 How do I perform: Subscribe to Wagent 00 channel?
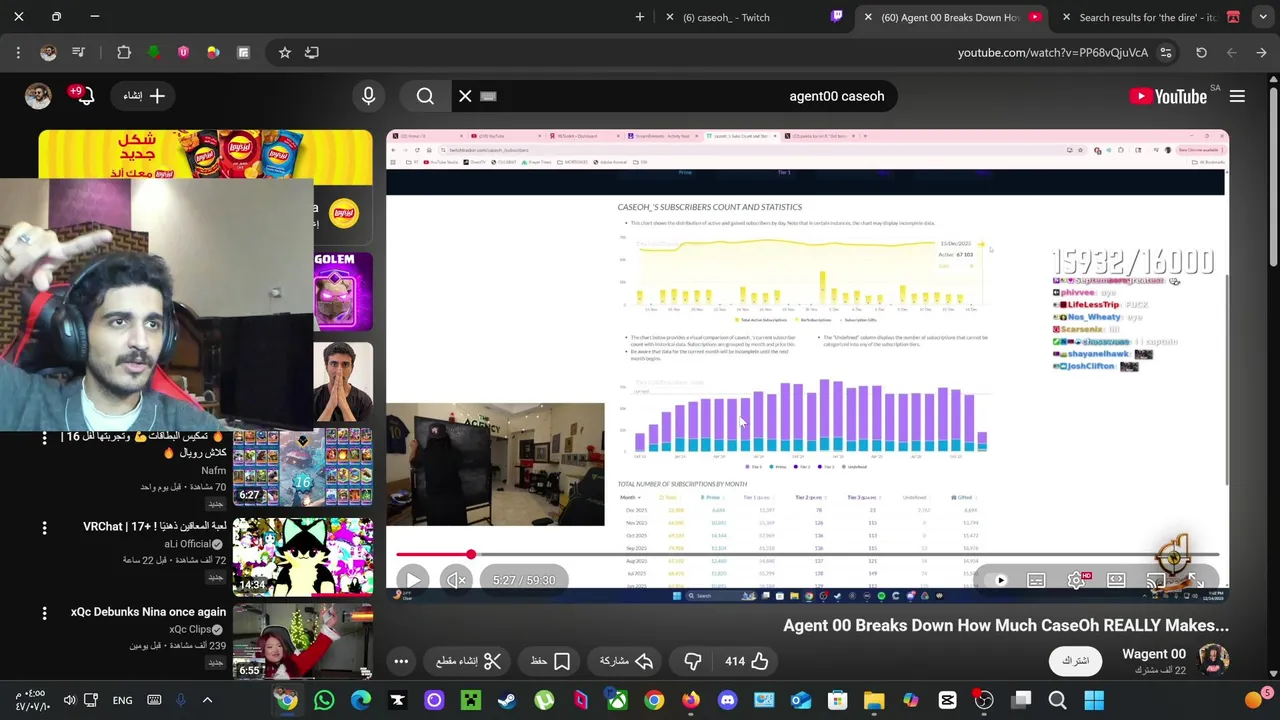coord(1075,661)
